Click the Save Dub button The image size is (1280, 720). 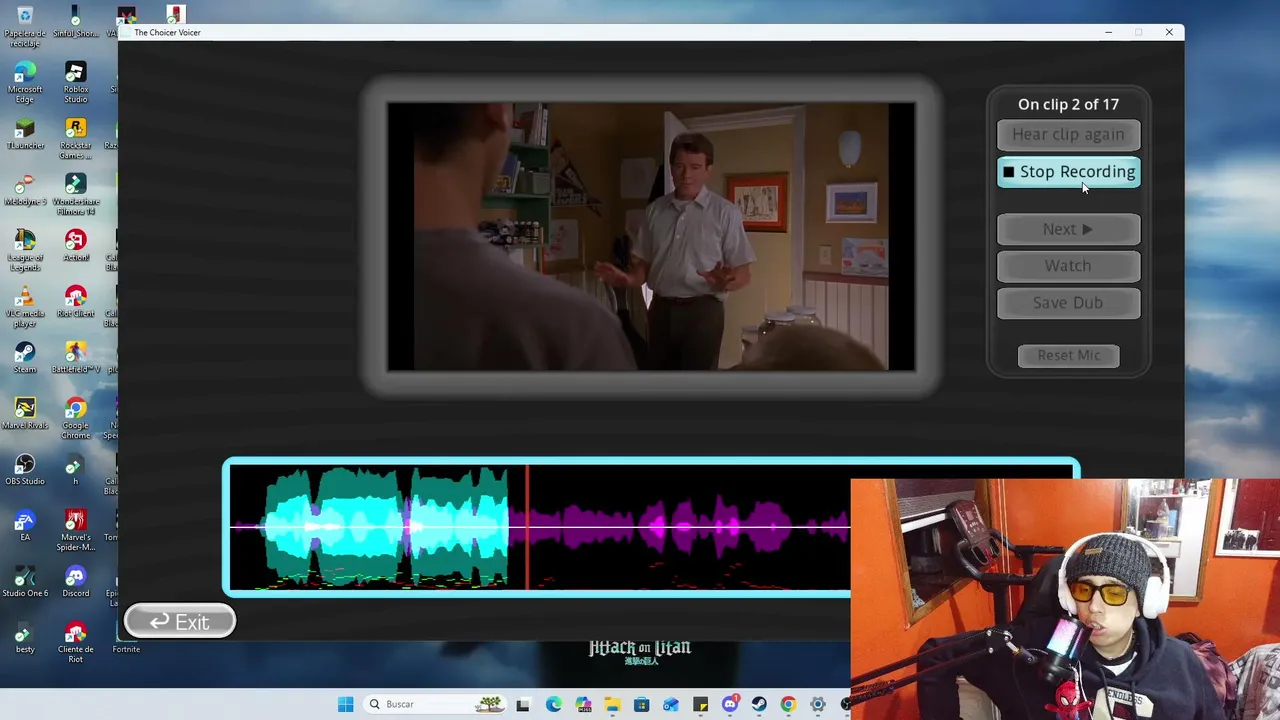[1068, 303]
